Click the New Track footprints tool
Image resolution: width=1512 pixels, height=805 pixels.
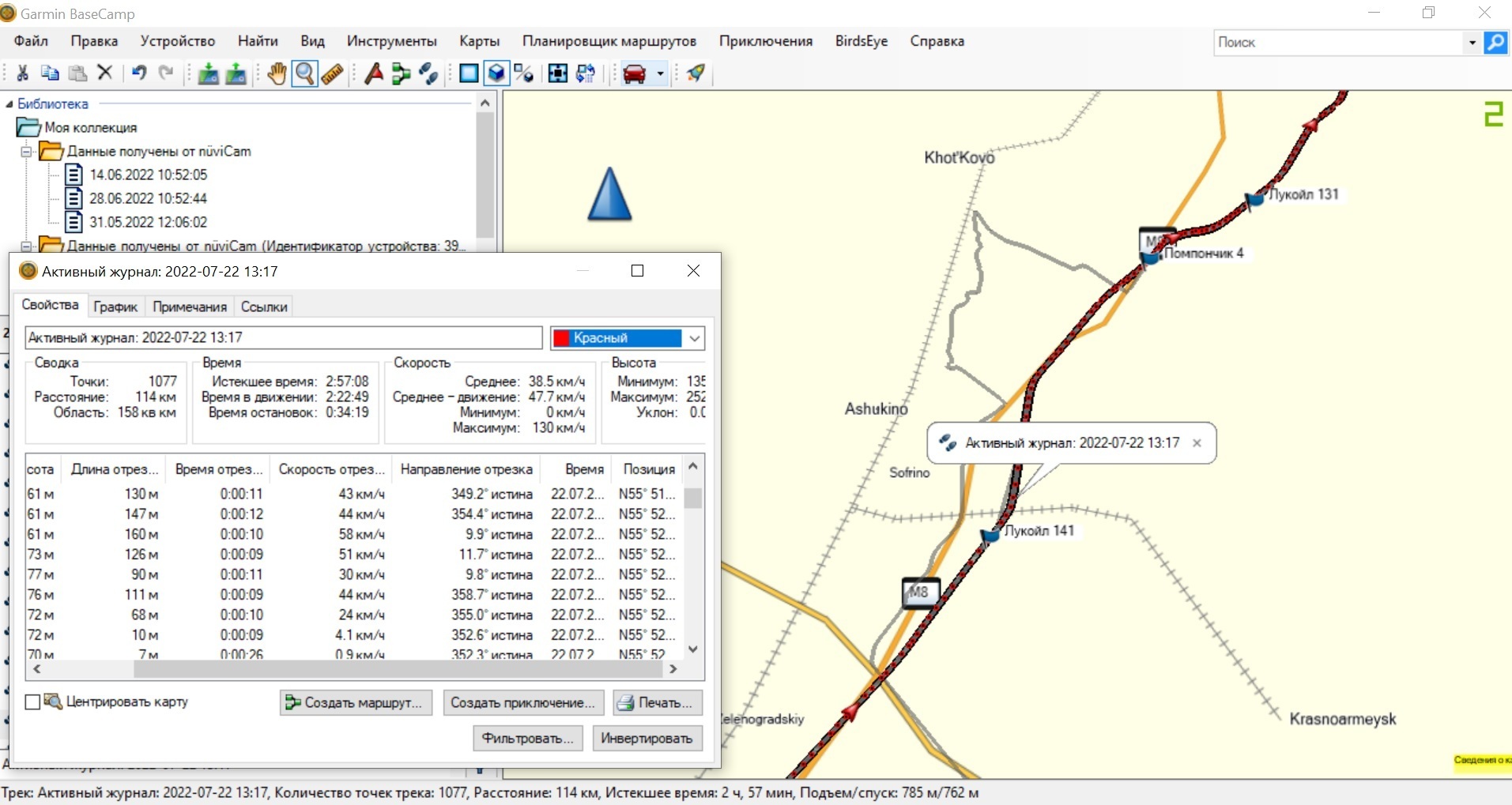click(428, 73)
